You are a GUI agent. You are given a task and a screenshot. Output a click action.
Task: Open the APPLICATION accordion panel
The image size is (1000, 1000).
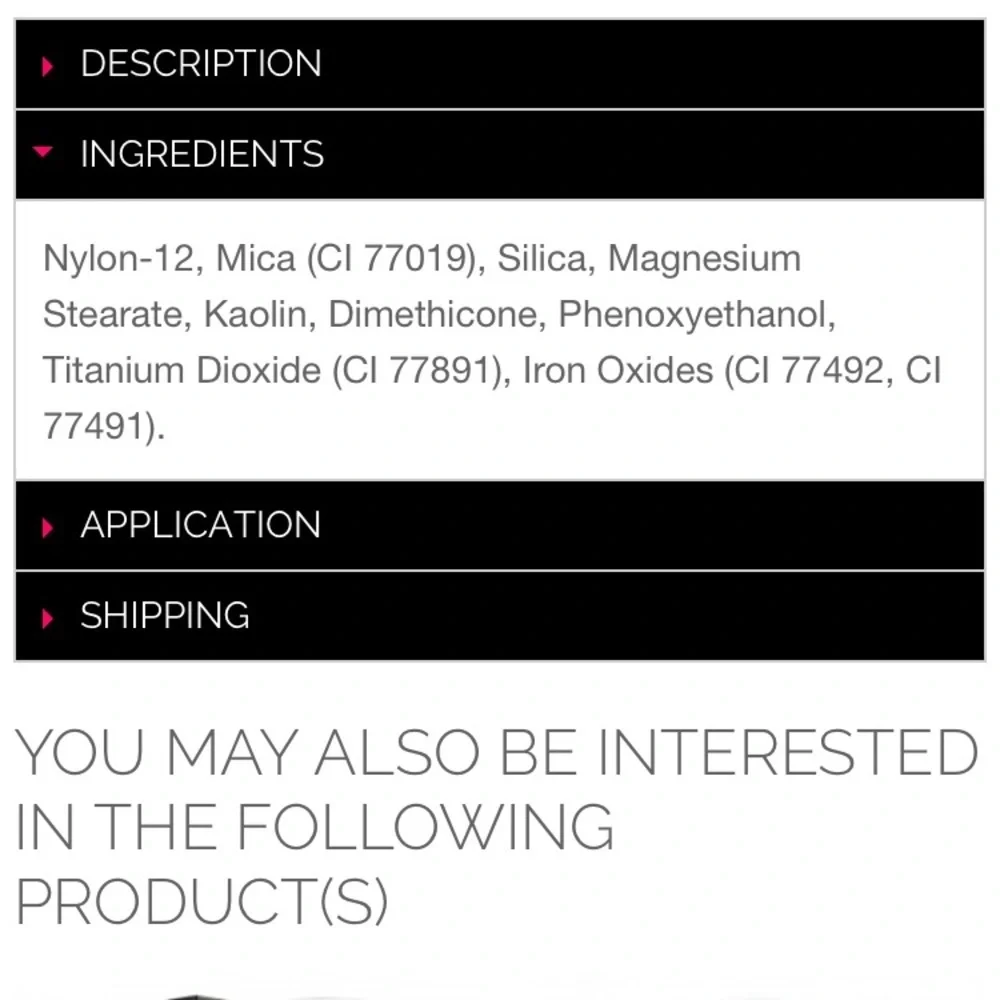500,526
